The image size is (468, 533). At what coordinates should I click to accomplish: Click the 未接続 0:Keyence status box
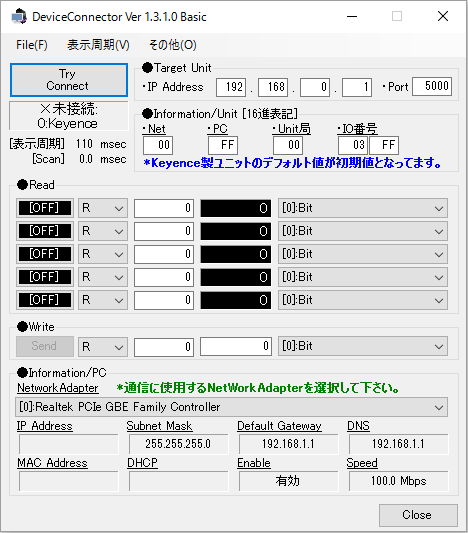click(x=69, y=116)
